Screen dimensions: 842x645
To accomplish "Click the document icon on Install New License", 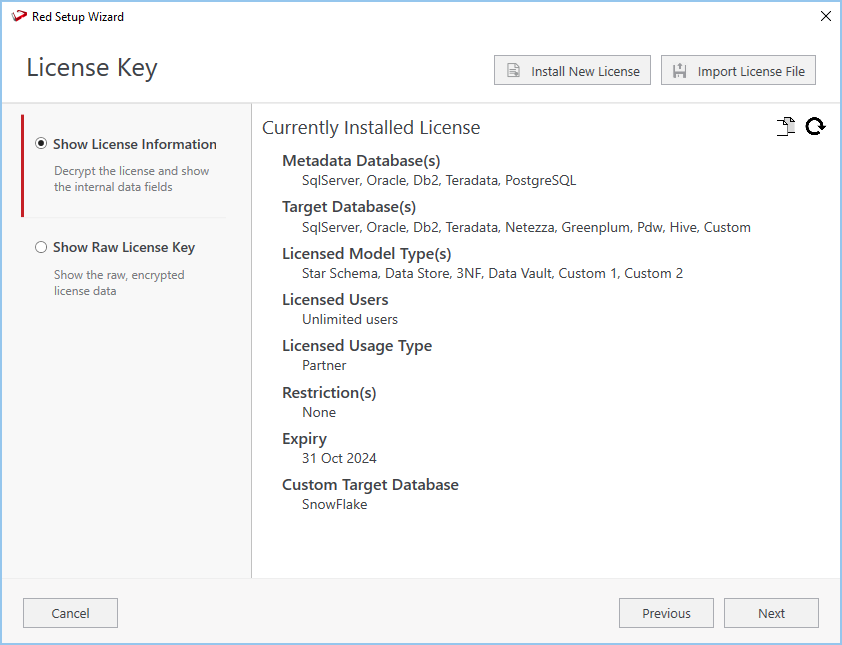I will pyautogui.click(x=513, y=71).
